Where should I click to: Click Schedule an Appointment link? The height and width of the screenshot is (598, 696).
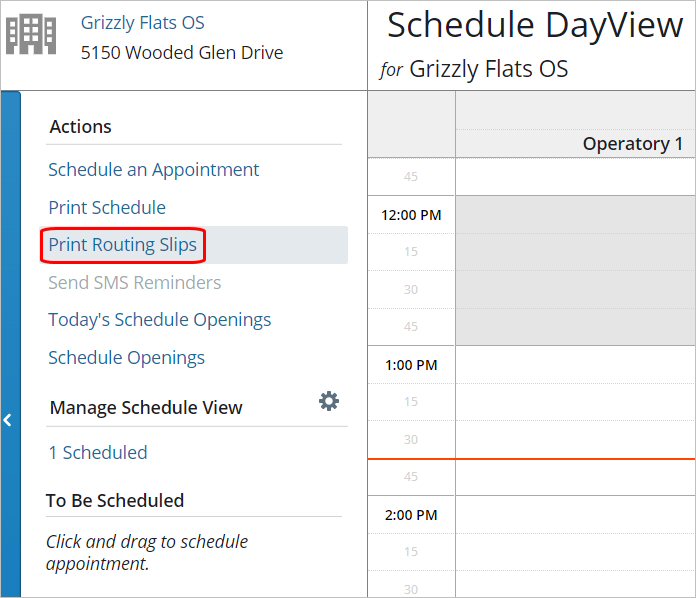154,170
